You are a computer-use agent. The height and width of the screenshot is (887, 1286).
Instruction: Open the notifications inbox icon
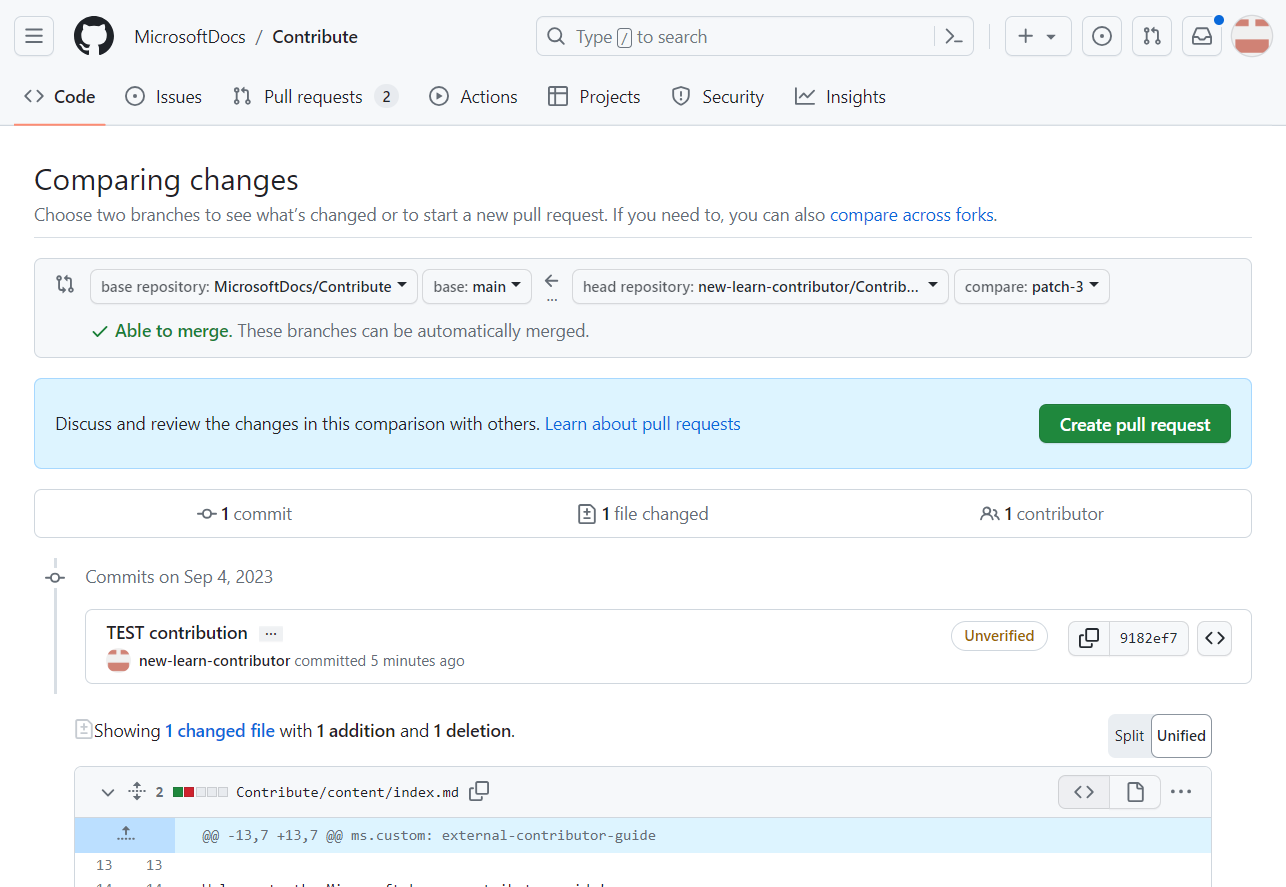click(x=1201, y=35)
